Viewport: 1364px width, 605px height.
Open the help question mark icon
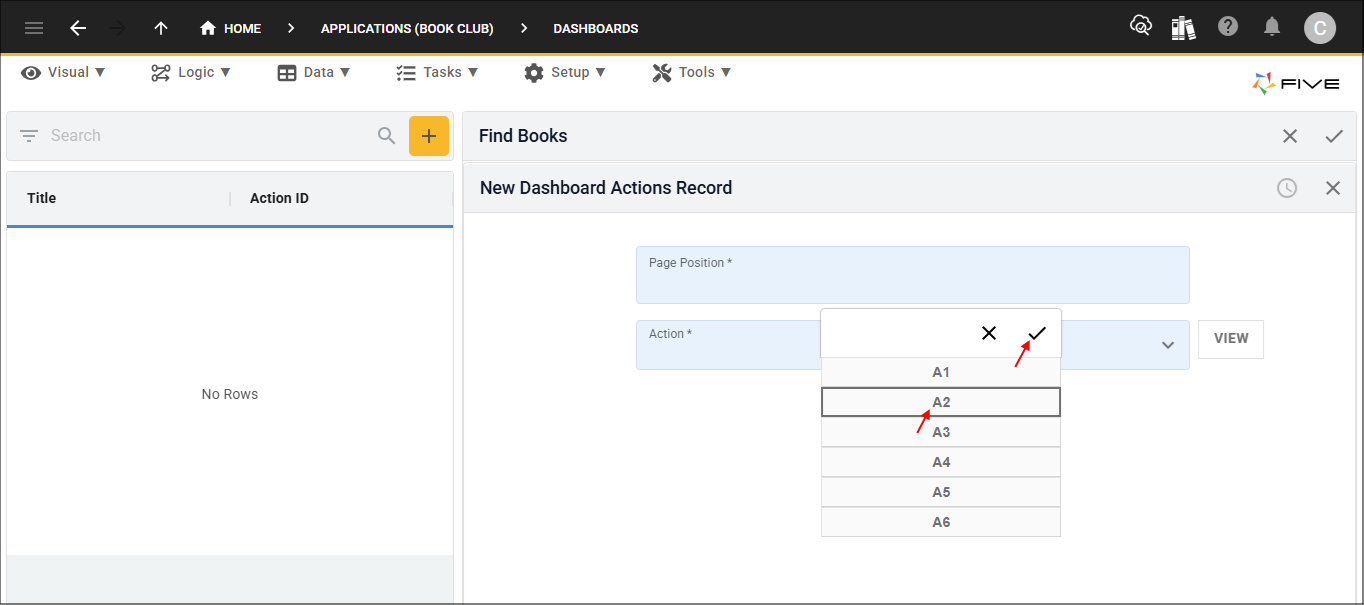point(1228,27)
